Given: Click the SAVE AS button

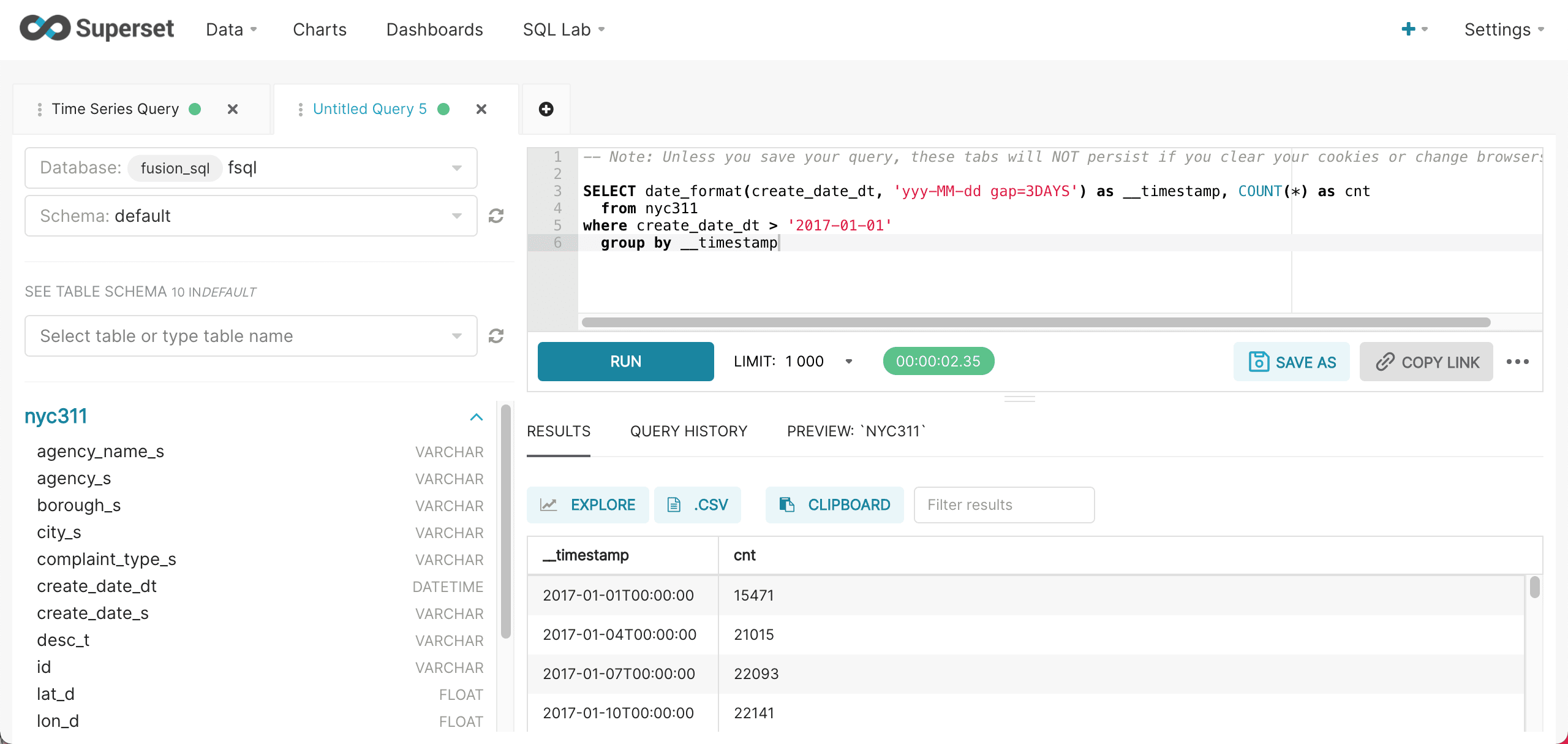Looking at the screenshot, I should tap(1291, 362).
